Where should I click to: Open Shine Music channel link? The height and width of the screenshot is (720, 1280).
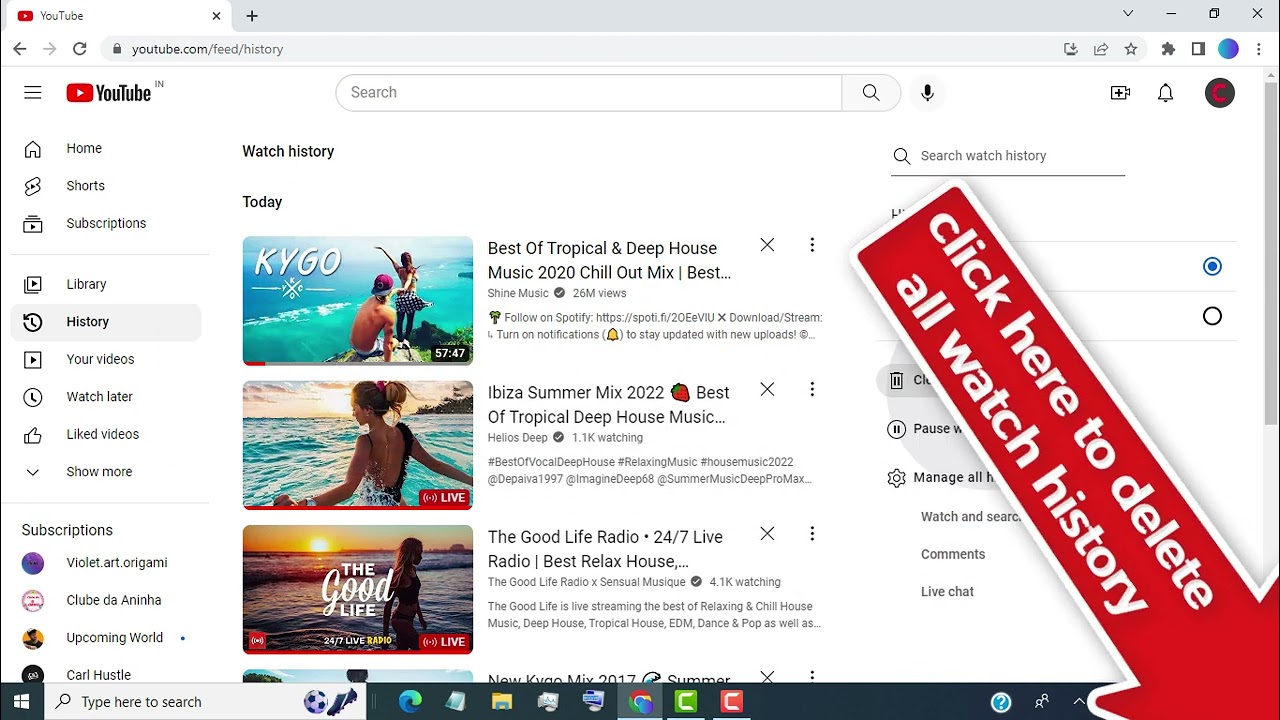(x=518, y=294)
